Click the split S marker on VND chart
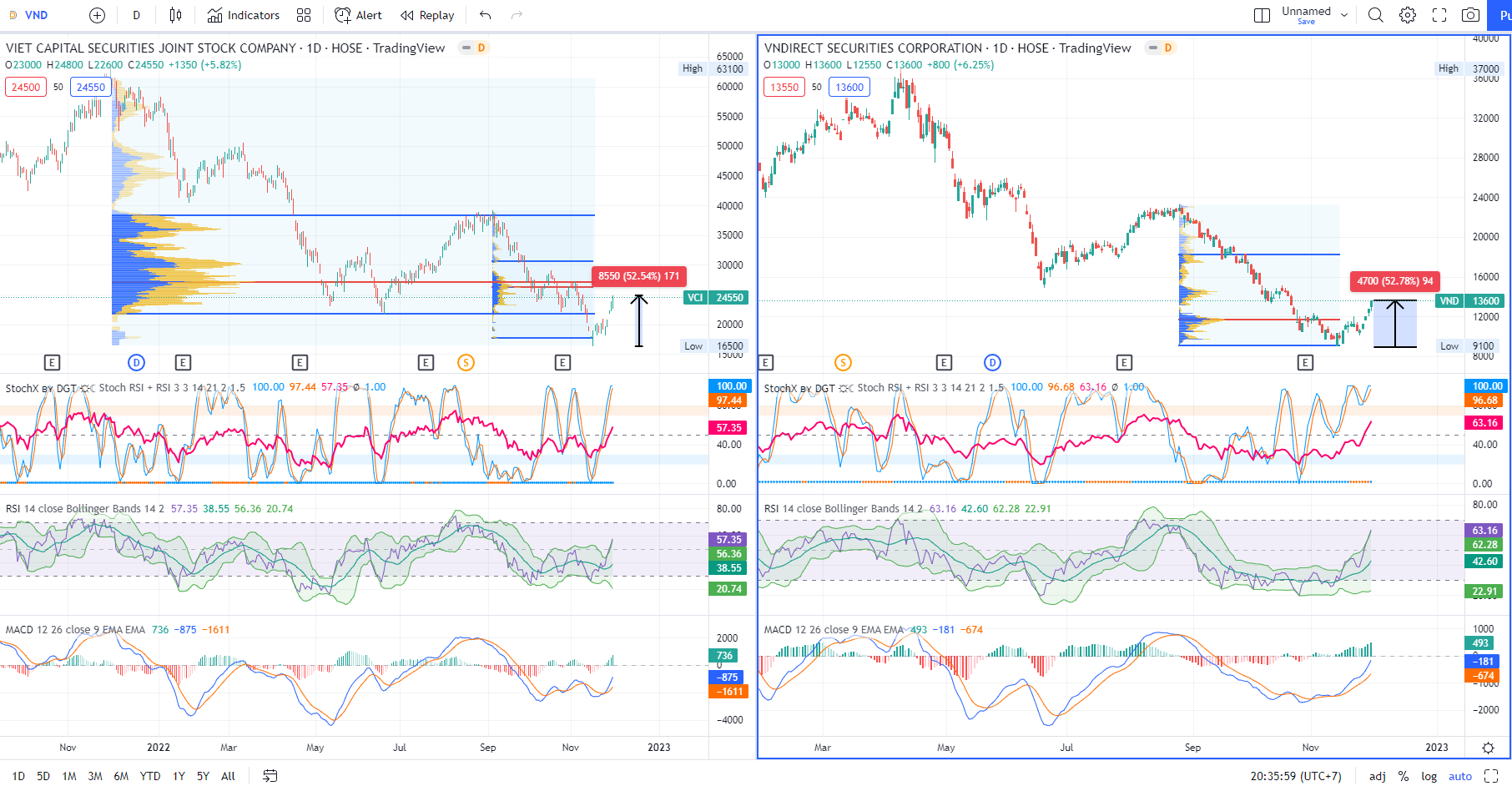The width and height of the screenshot is (1512, 786). tap(843, 362)
